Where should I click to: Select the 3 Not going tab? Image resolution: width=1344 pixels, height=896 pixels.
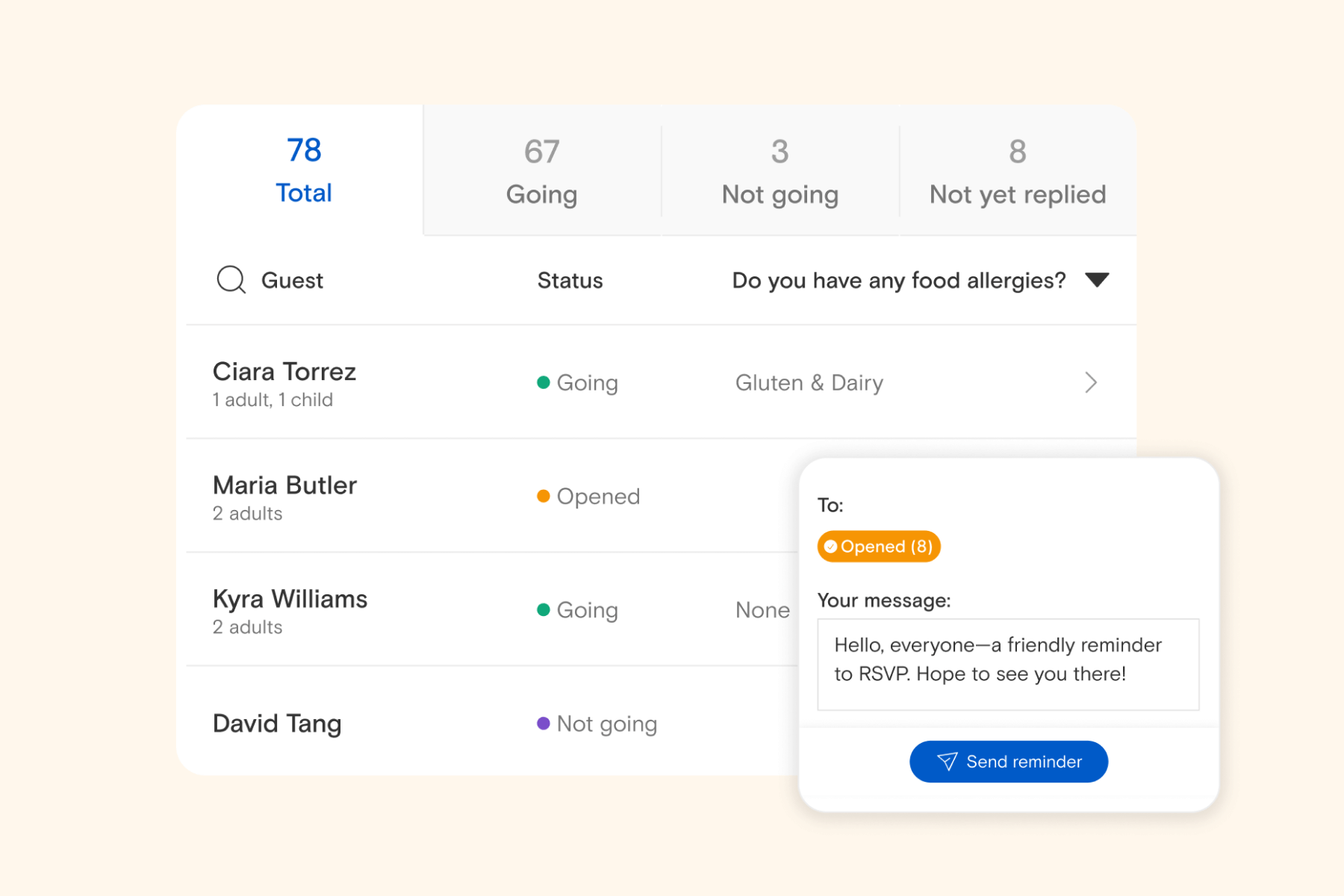(780, 172)
